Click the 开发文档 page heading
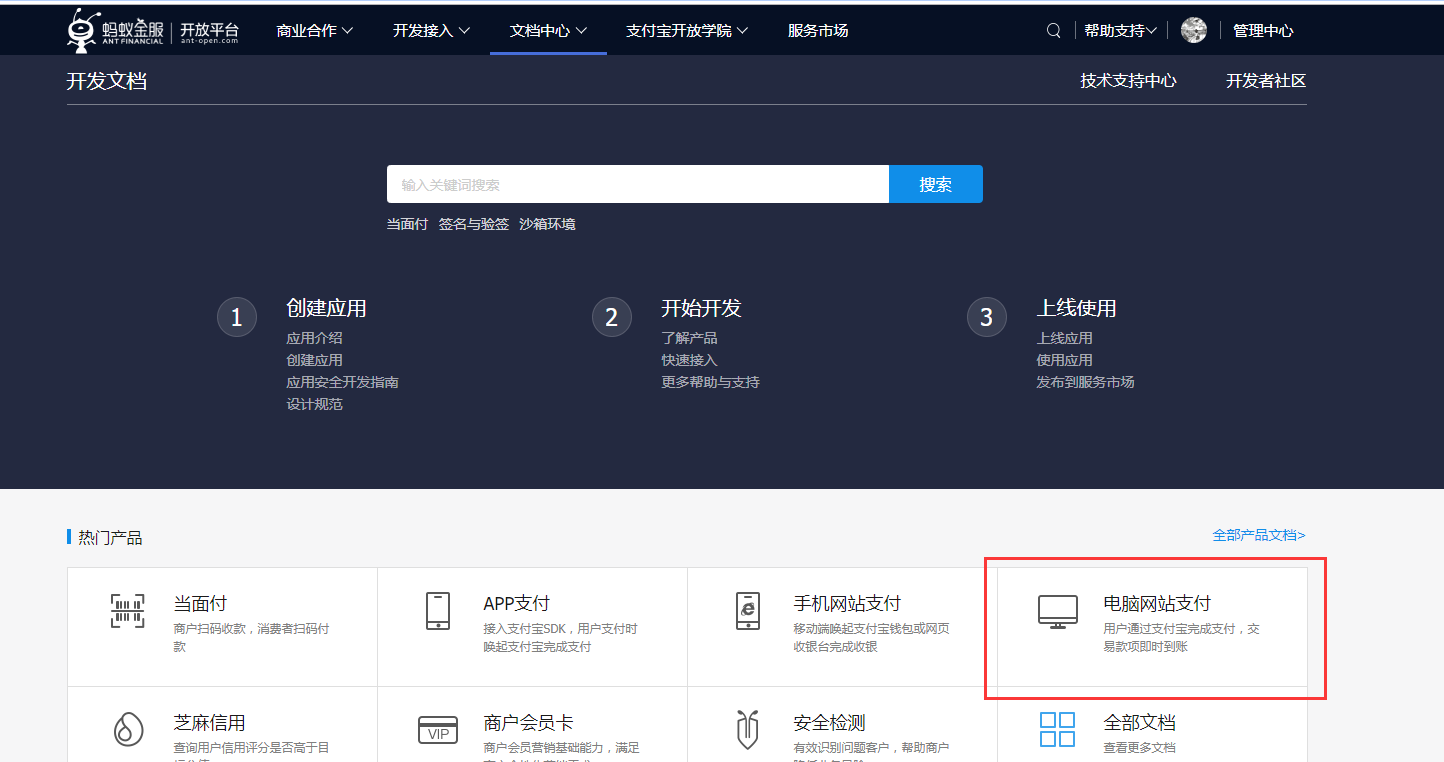 [107, 81]
